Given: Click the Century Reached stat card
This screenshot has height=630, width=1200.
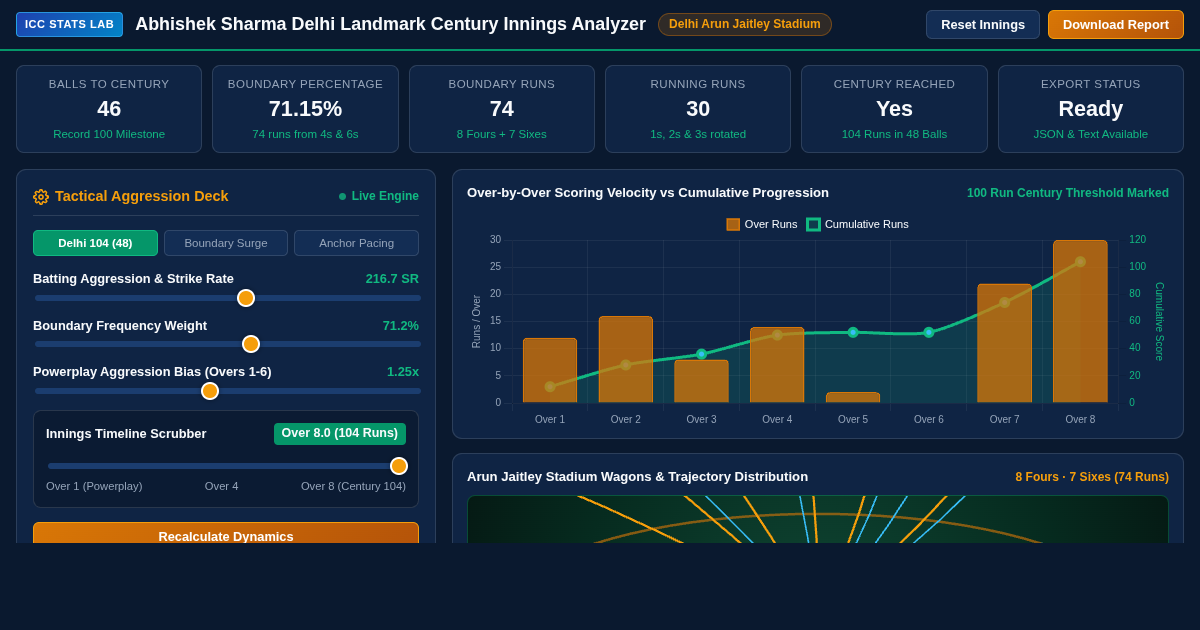Looking at the screenshot, I should coord(894,109).
